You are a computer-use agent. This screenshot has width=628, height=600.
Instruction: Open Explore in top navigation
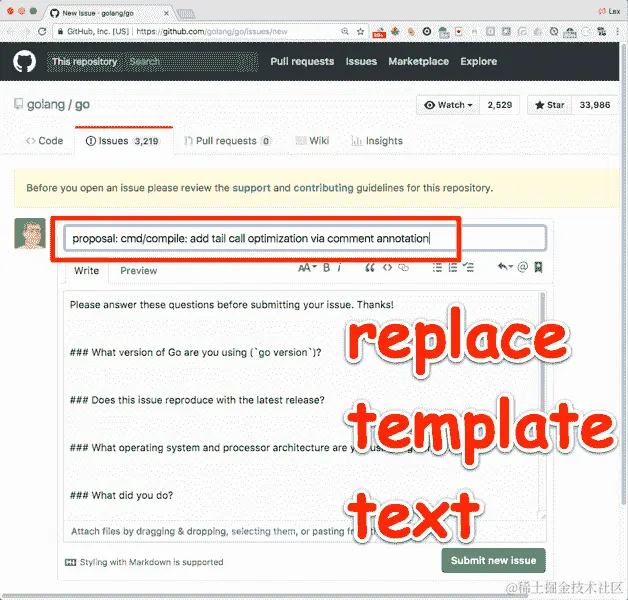479,61
